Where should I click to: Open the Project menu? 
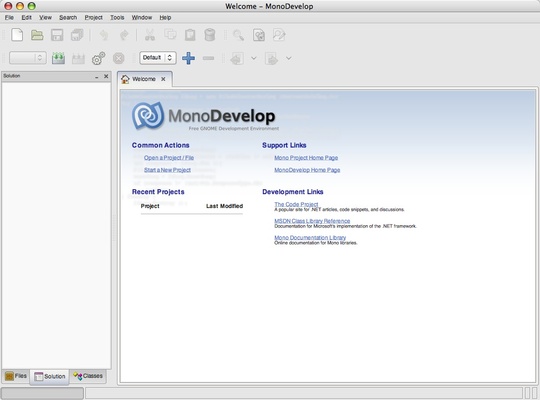click(93, 17)
